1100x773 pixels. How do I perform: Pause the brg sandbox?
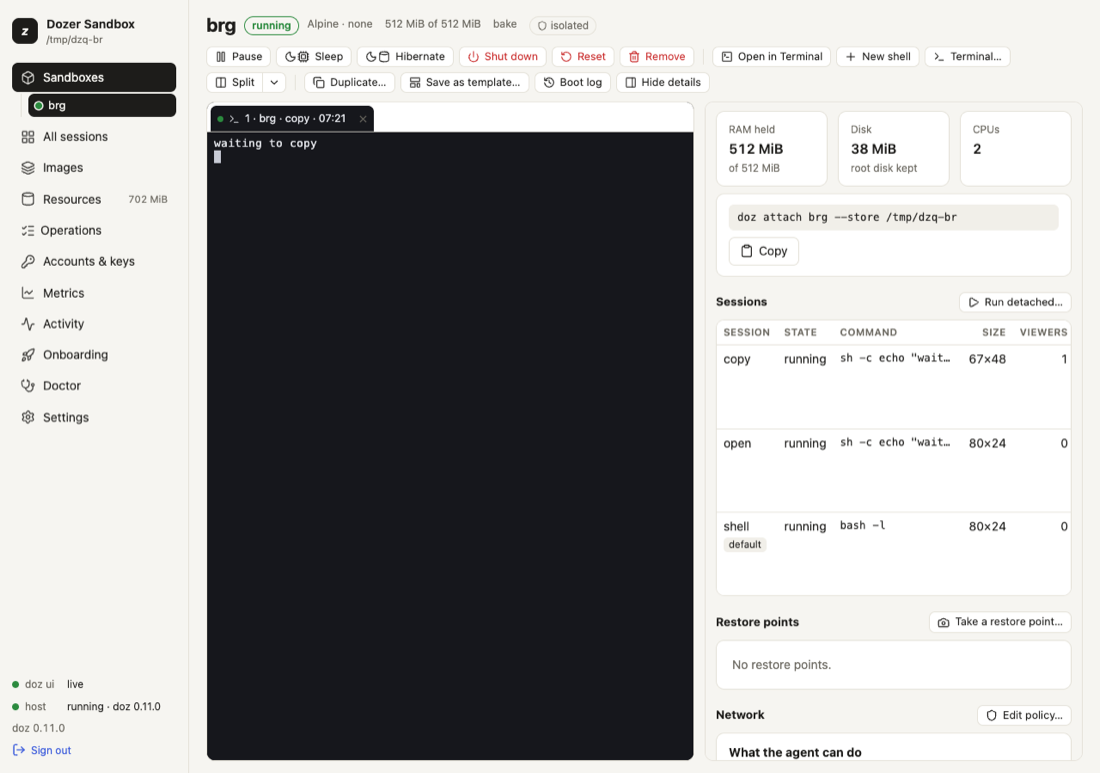tap(239, 56)
